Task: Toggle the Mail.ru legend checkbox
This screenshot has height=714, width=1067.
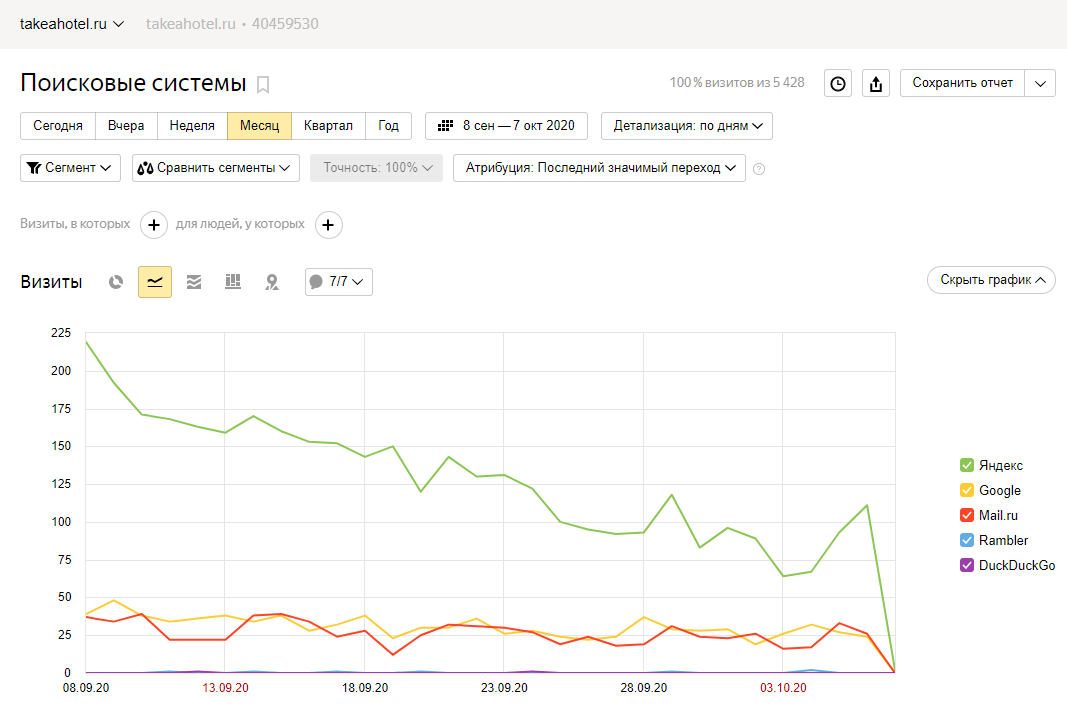Action: pyautogui.click(x=967, y=515)
